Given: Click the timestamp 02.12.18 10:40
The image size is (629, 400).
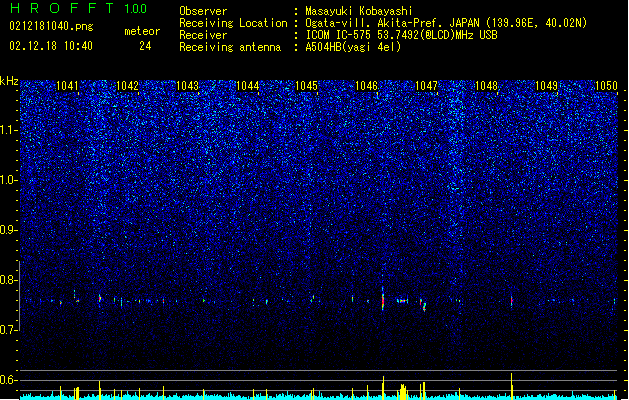Looking at the screenshot, I should click(51, 46).
